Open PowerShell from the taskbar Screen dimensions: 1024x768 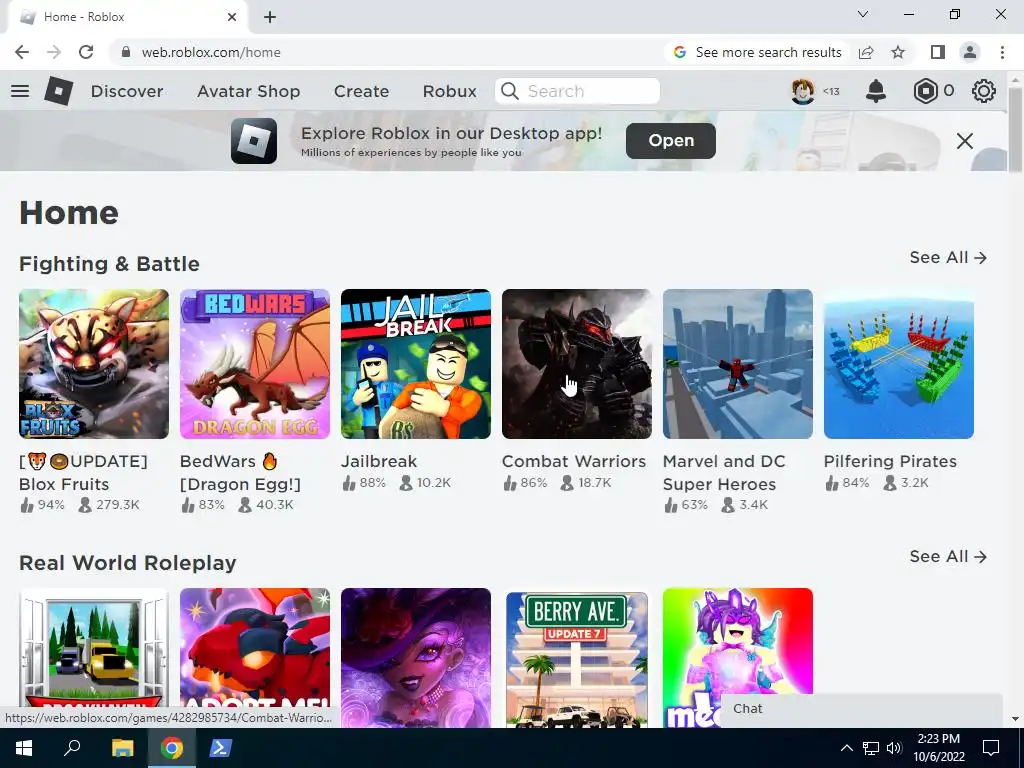tap(219, 748)
